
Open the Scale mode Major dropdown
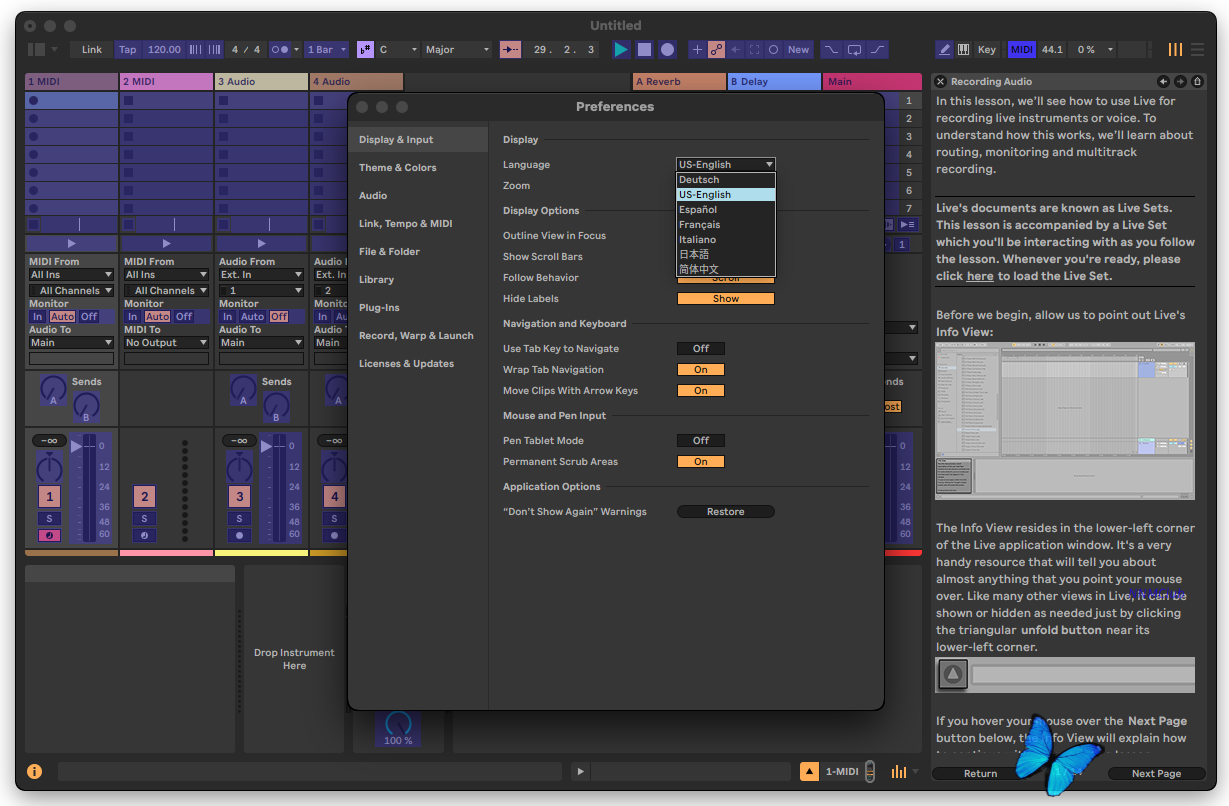pyautogui.click(x=457, y=49)
